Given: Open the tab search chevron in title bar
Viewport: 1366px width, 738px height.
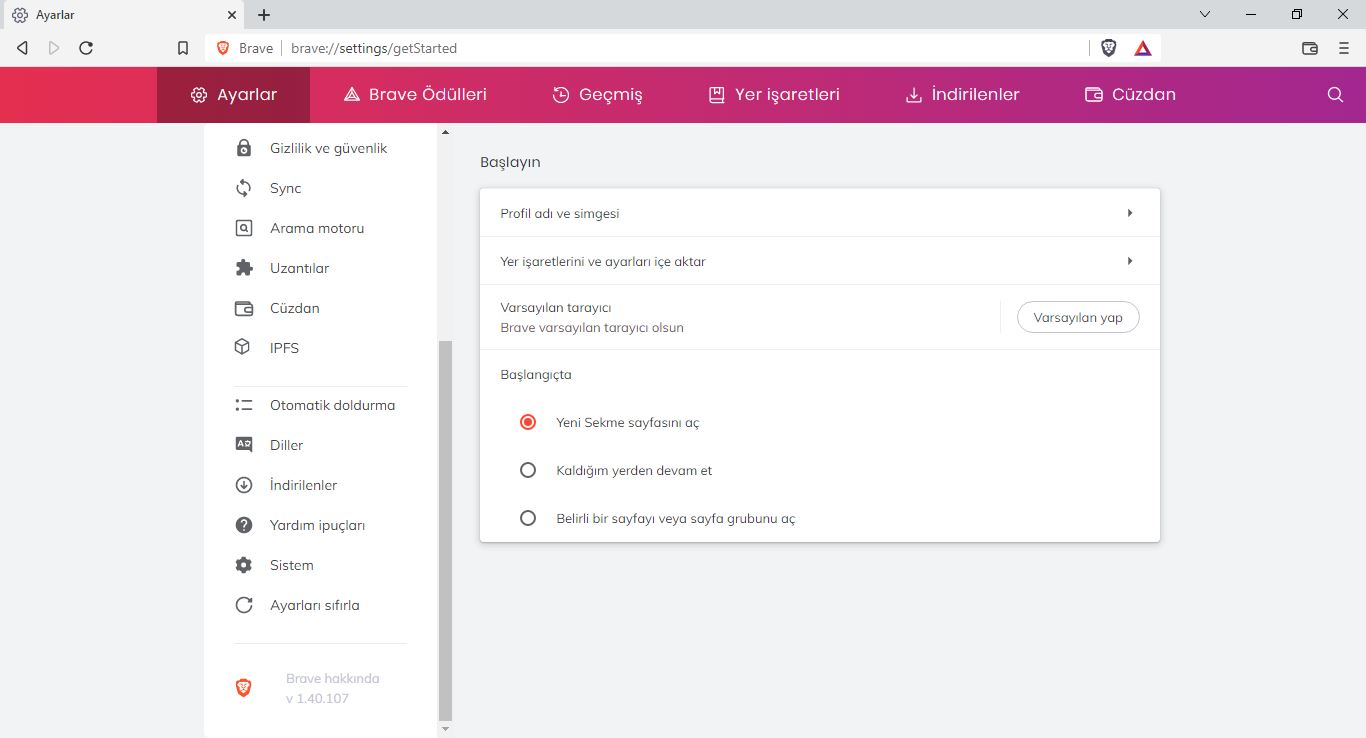Looking at the screenshot, I should pos(1205,14).
